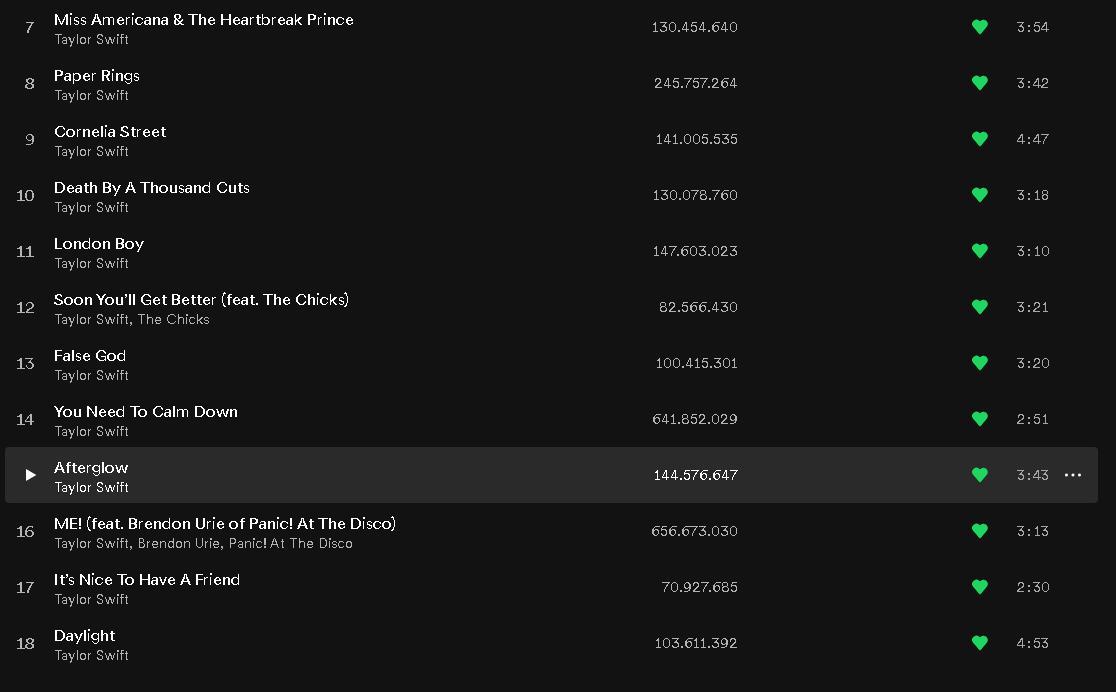Click the London Boy track title
The height and width of the screenshot is (692, 1116).
coord(99,243)
